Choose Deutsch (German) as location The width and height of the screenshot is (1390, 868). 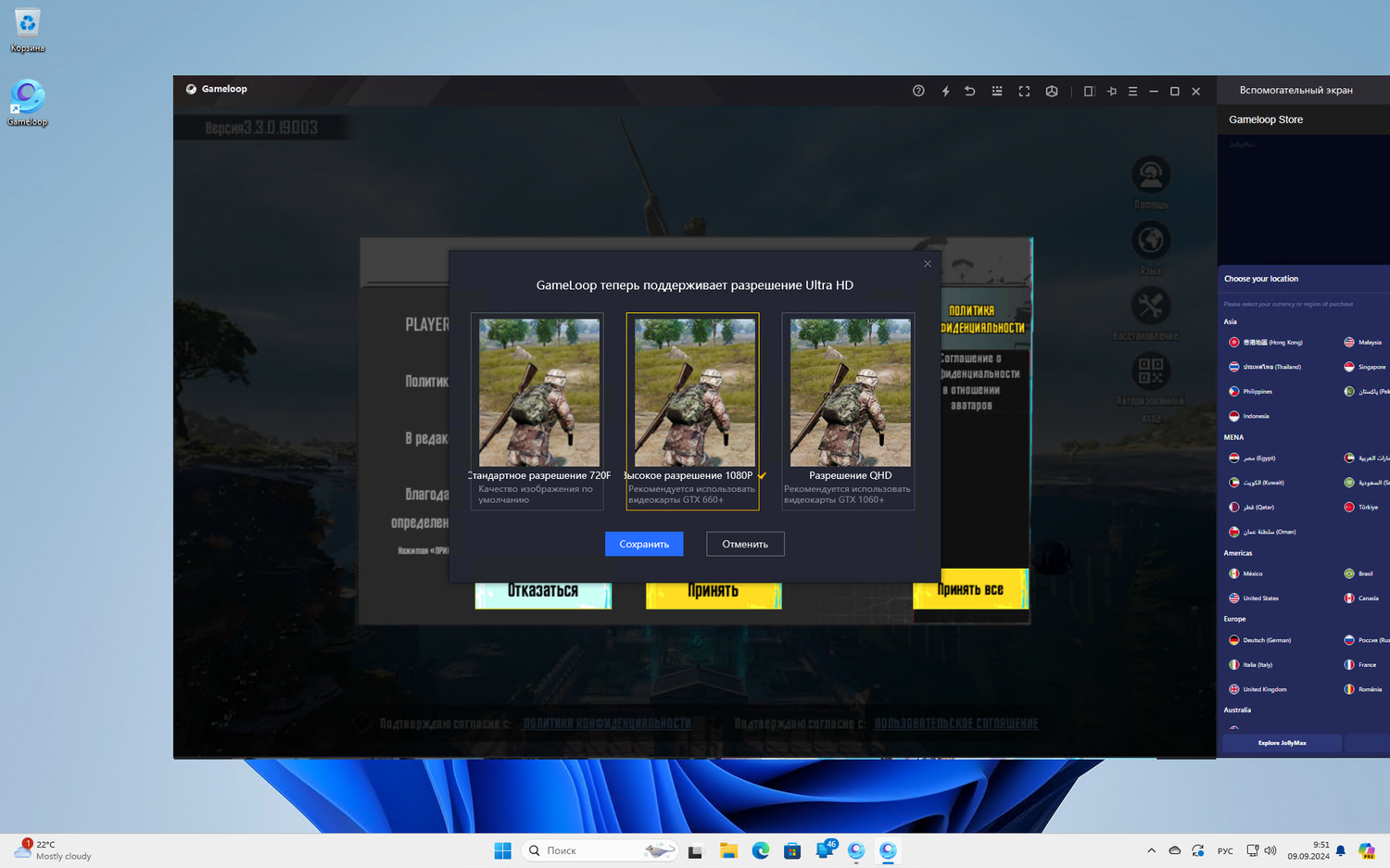pyautogui.click(x=1260, y=640)
